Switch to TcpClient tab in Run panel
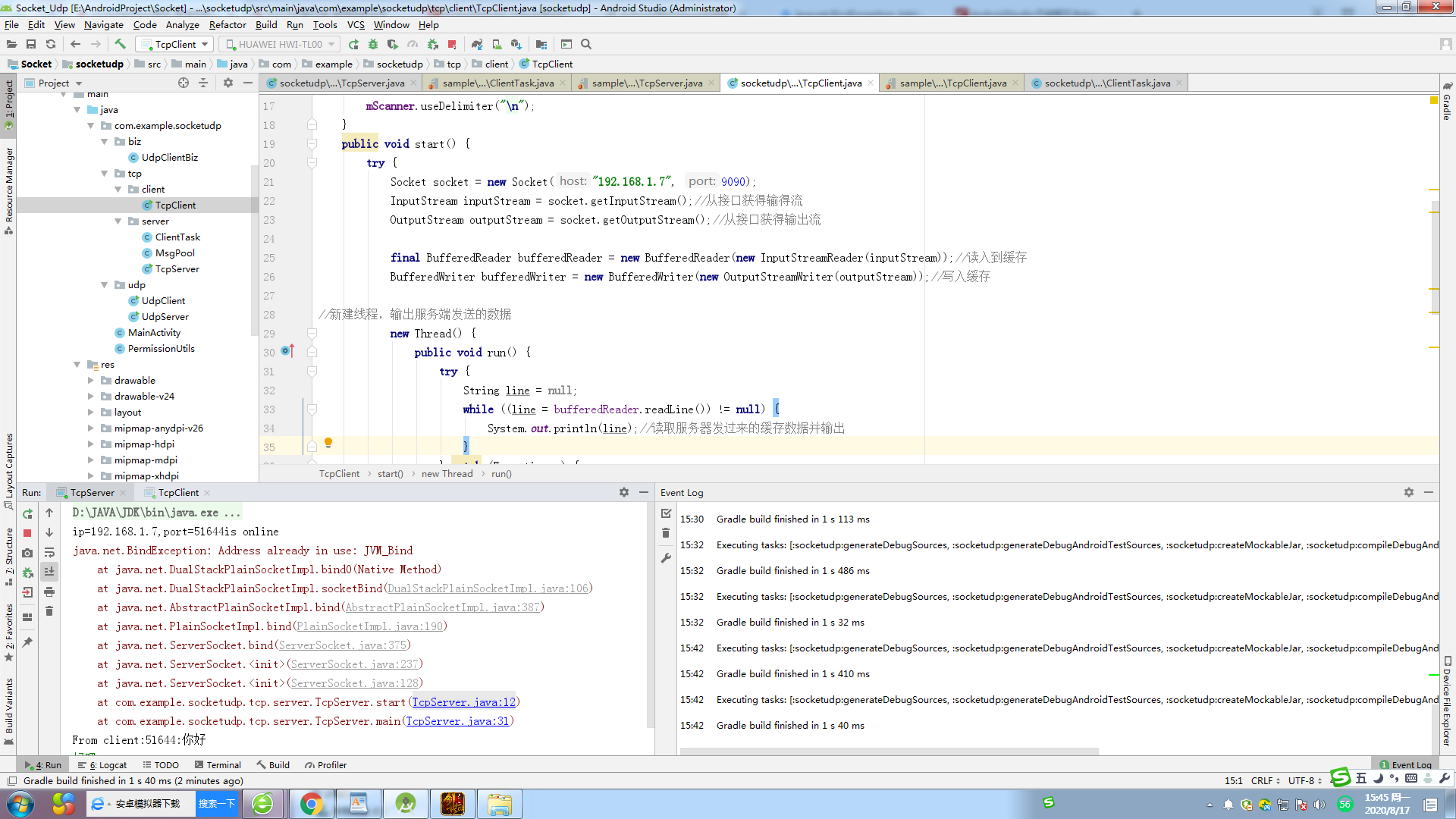1456x819 pixels. pos(178,492)
